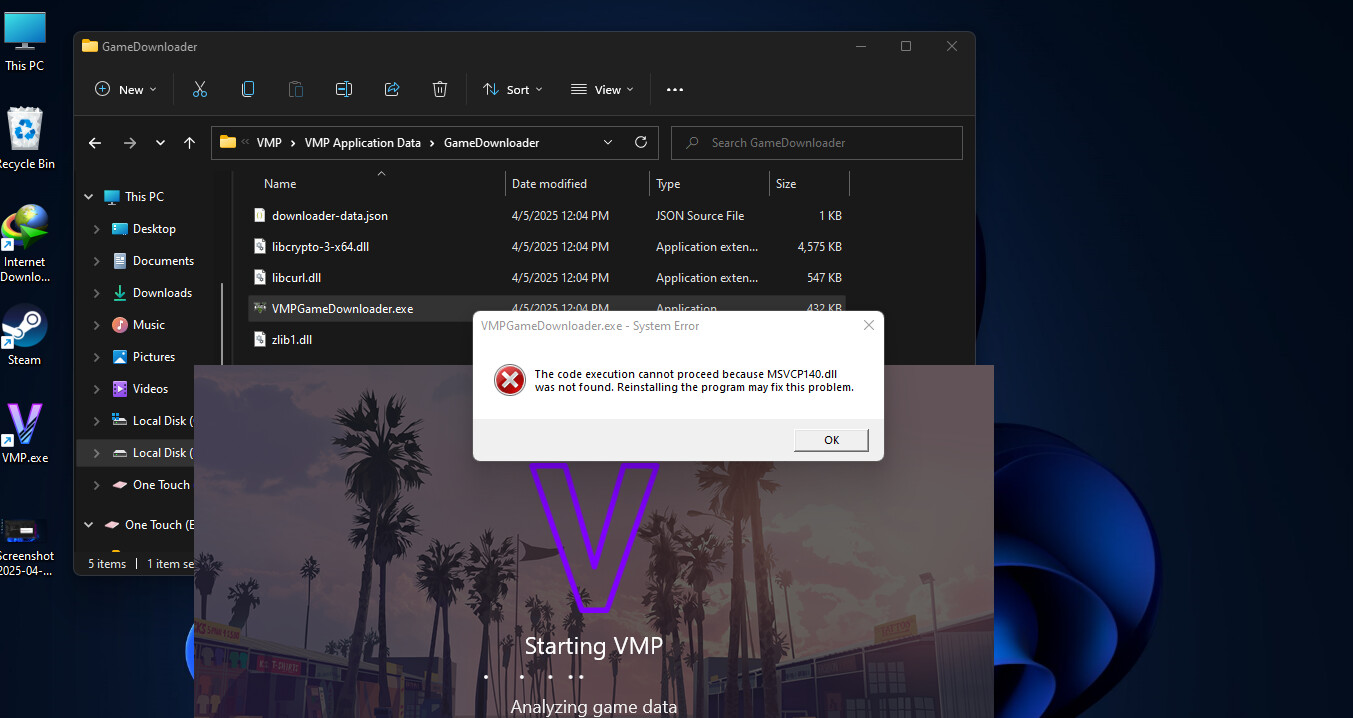Click the Up directory arrow
This screenshot has height=718, width=1353.
click(x=189, y=143)
